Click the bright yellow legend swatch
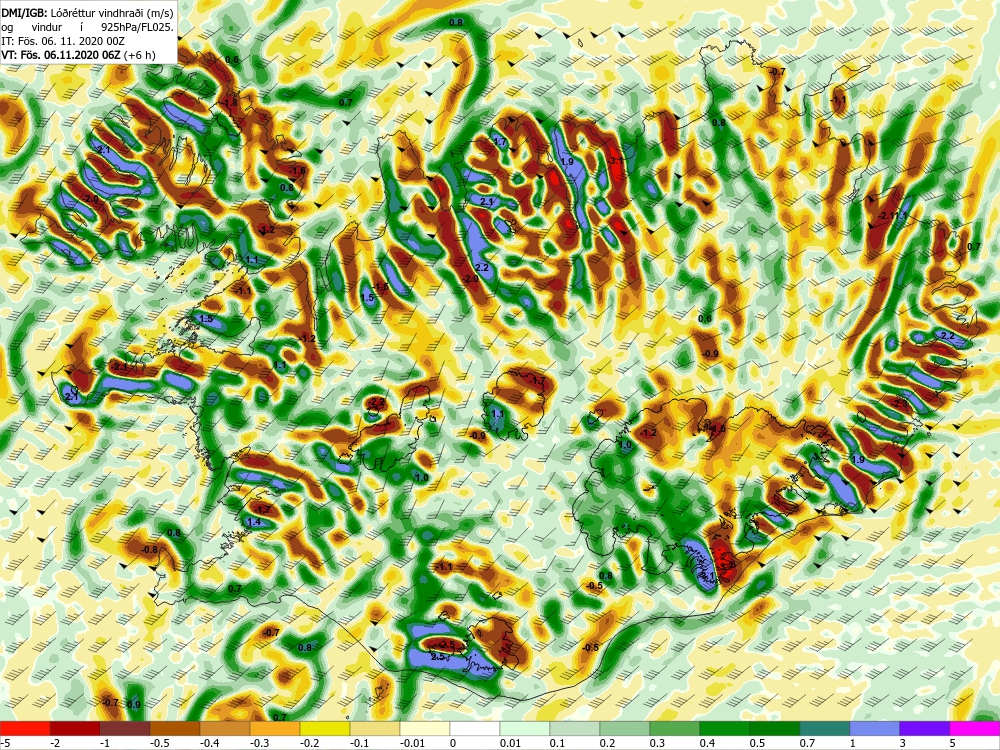 (325, 728)
